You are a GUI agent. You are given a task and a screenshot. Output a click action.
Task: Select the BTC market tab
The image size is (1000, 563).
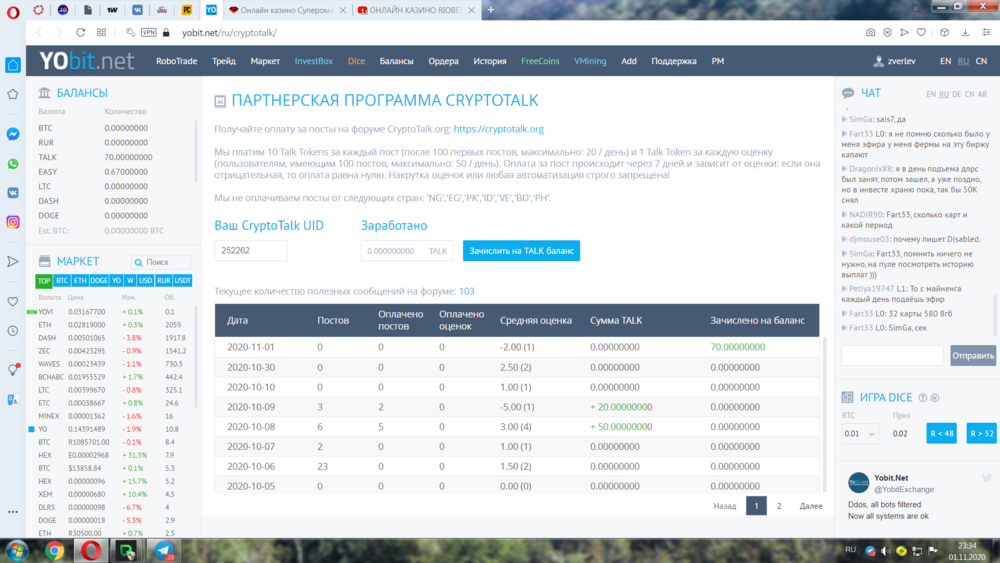pyautogui.click(x=62, y=281)
